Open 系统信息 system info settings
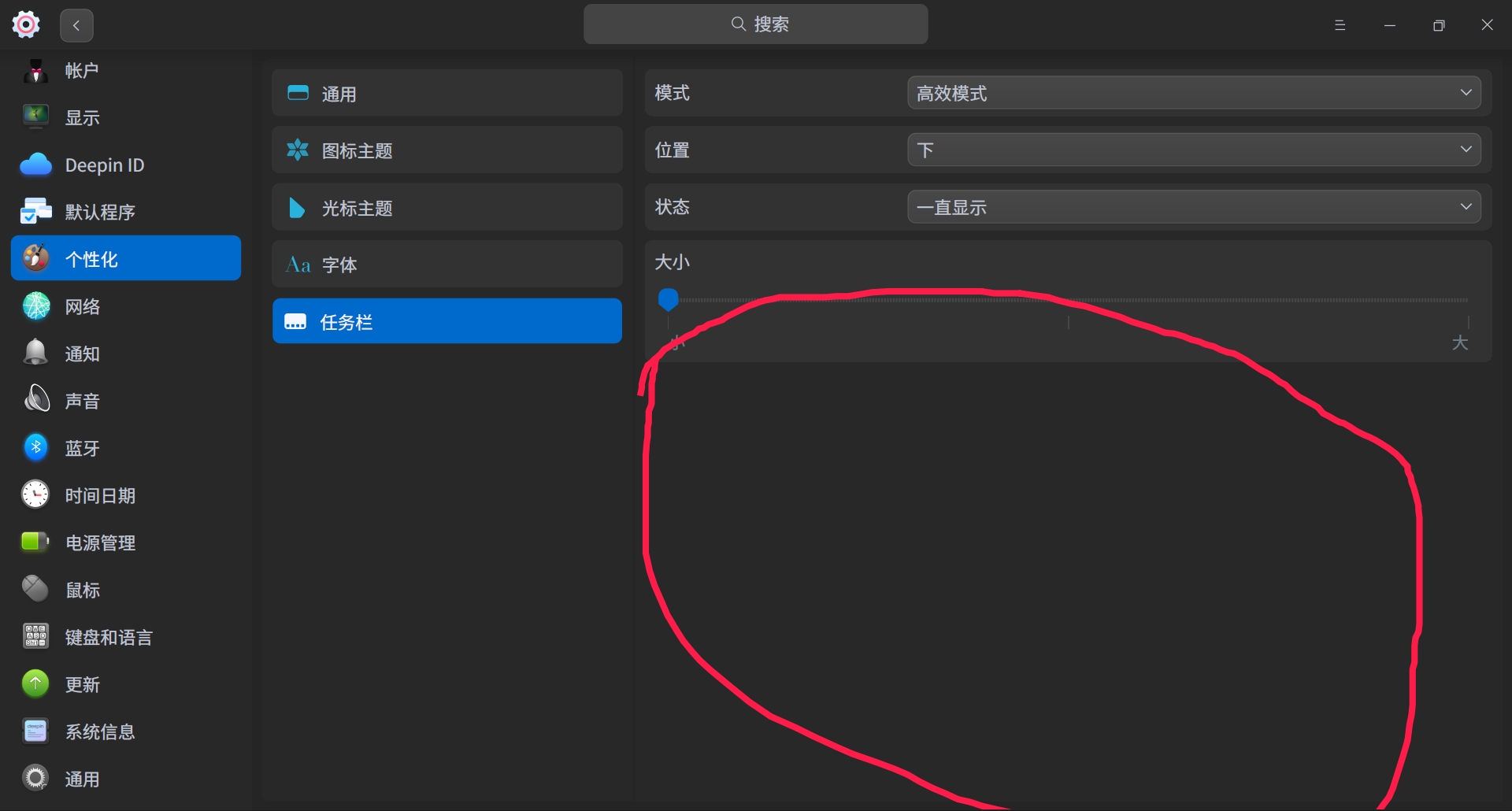This screenshot has width=1512, height=811. 36,731
